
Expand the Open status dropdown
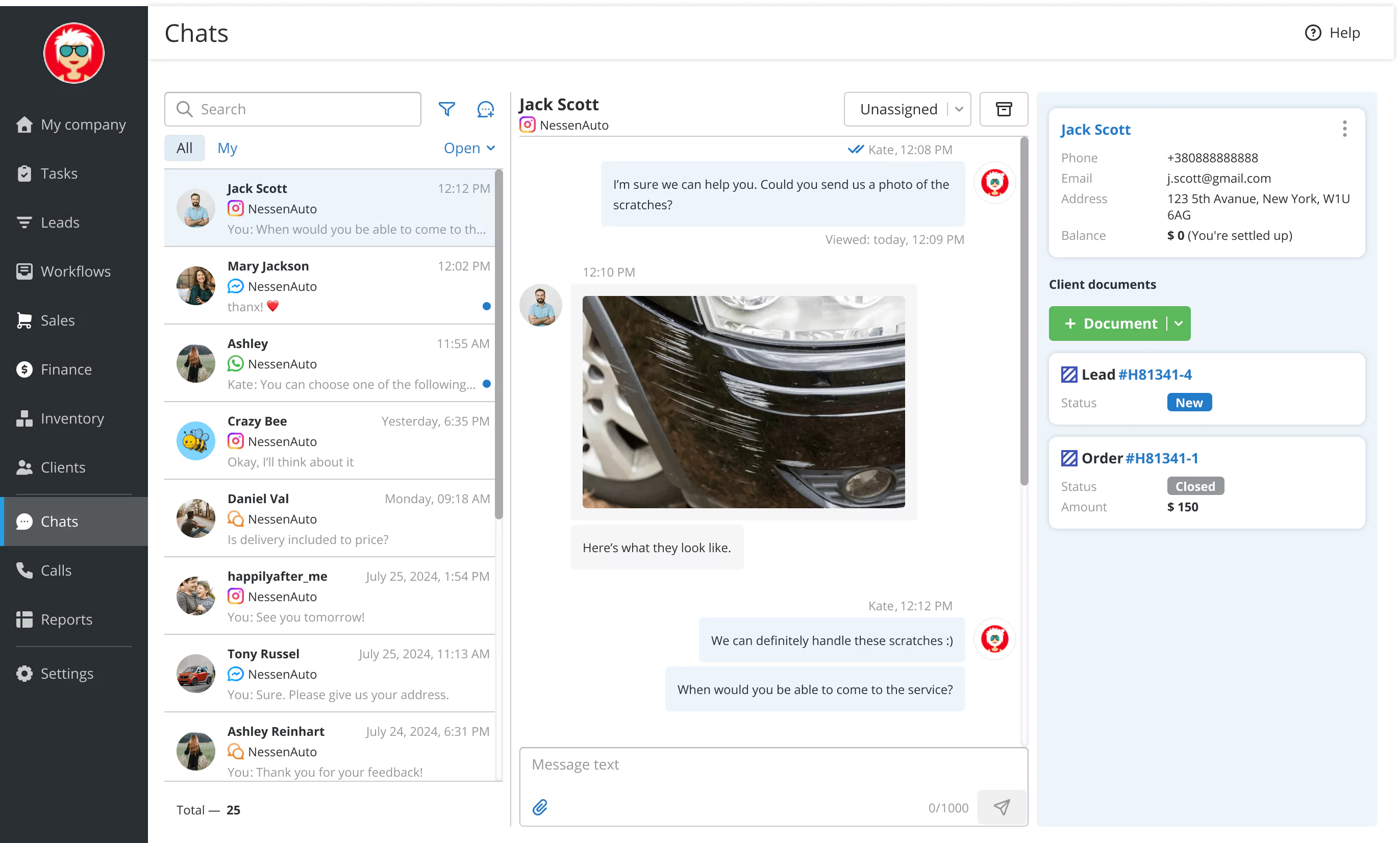[469, 148]
